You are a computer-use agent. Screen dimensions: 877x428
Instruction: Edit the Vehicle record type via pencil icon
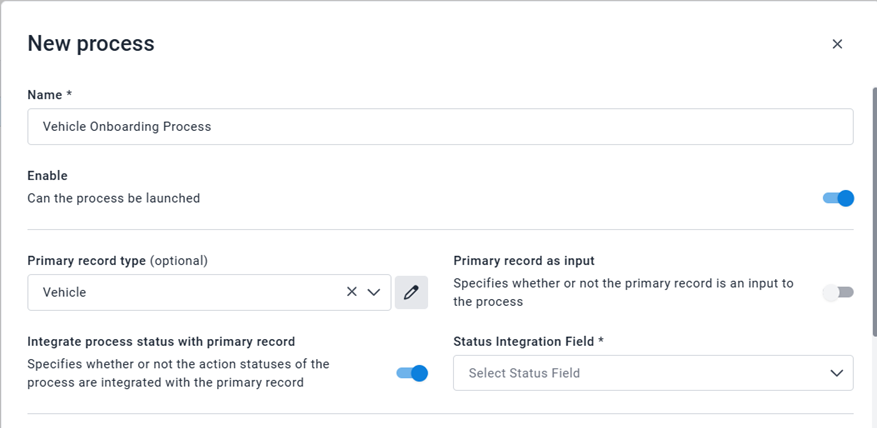(x=411, y=292)
